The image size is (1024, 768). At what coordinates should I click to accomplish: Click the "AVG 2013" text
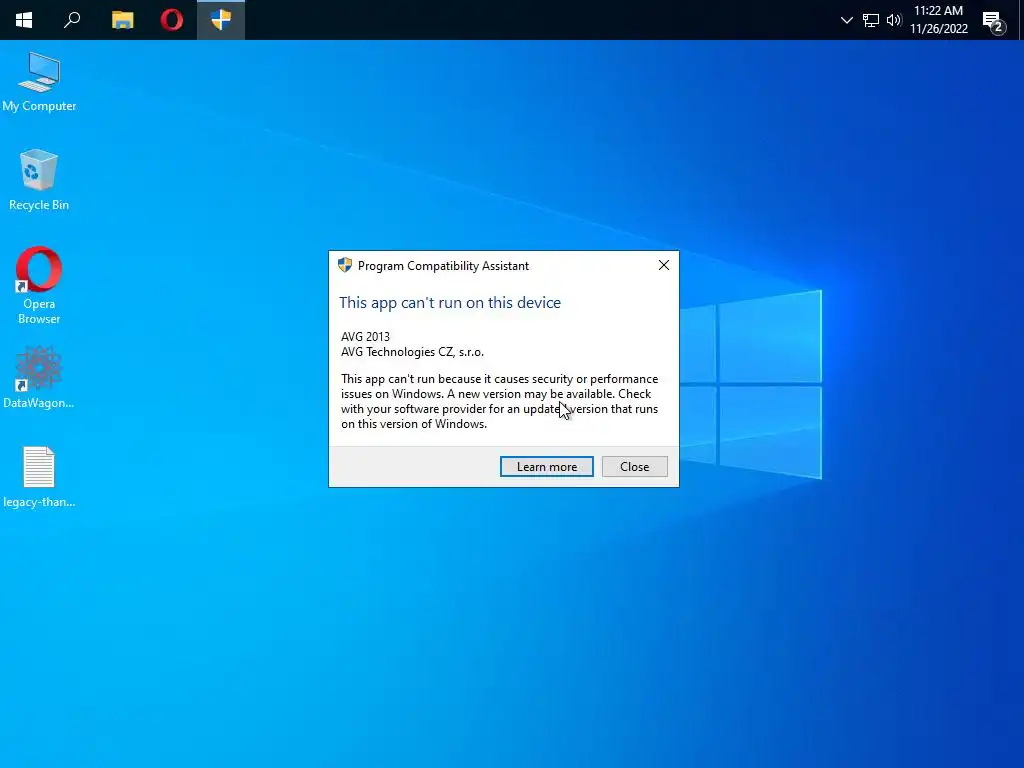pyautogui.click(x=365, y=336)
